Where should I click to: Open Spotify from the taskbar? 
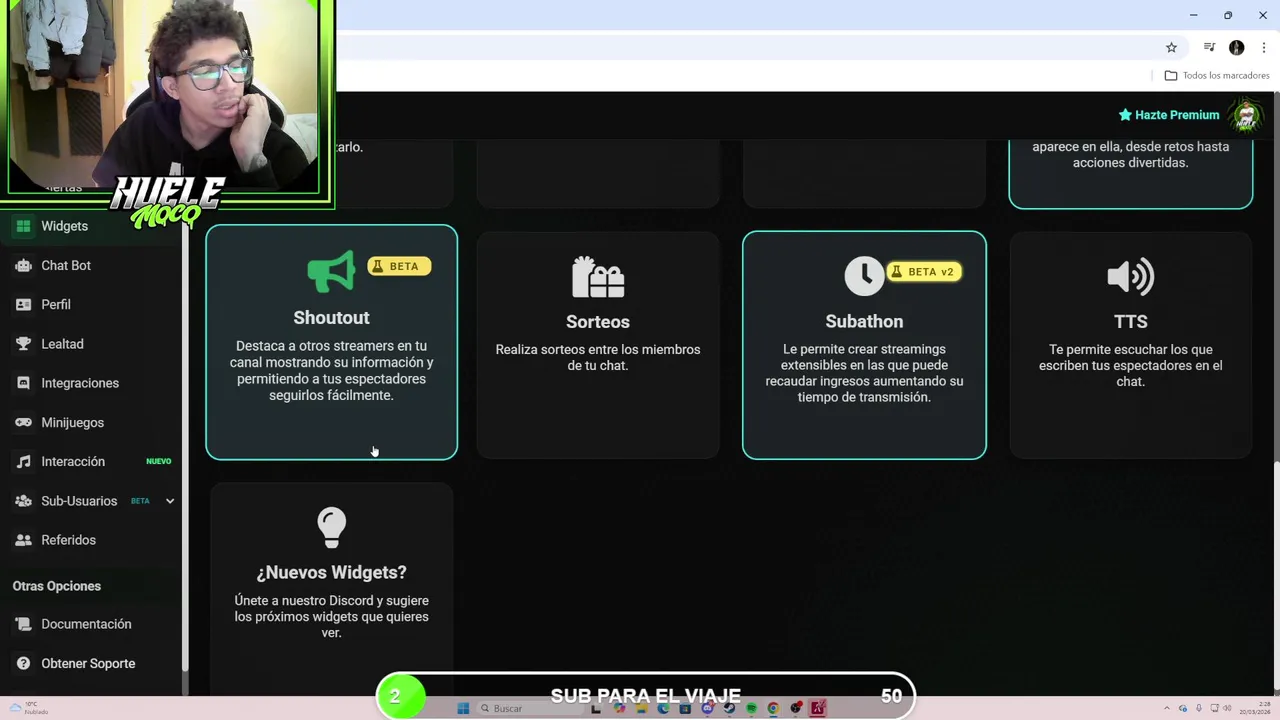(x=751, y=708)
